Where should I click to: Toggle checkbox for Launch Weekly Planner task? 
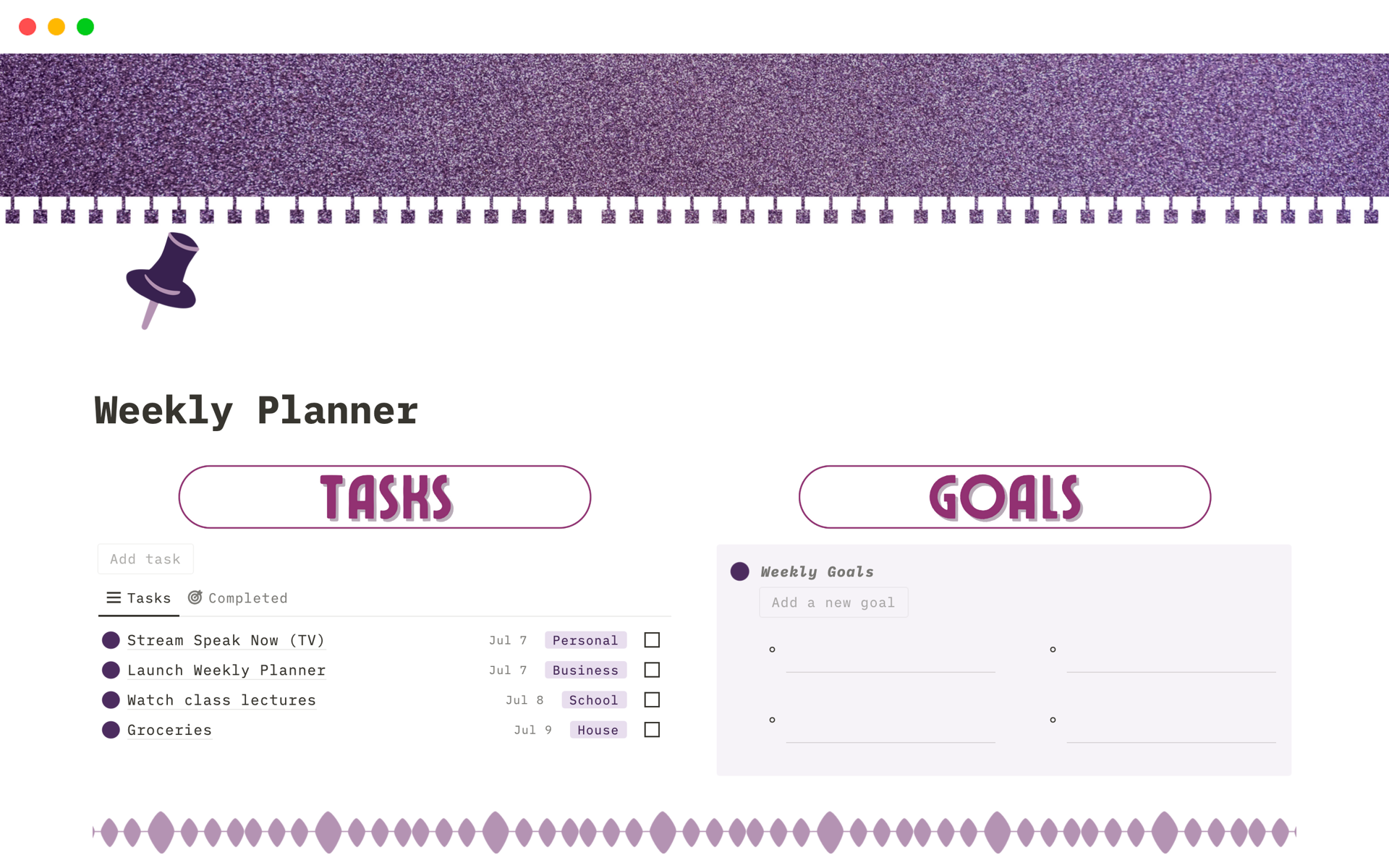tap(651, 670)
